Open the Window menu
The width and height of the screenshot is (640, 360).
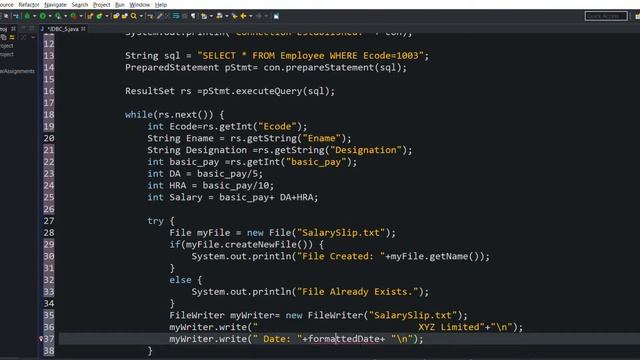[x=140, y=5]
